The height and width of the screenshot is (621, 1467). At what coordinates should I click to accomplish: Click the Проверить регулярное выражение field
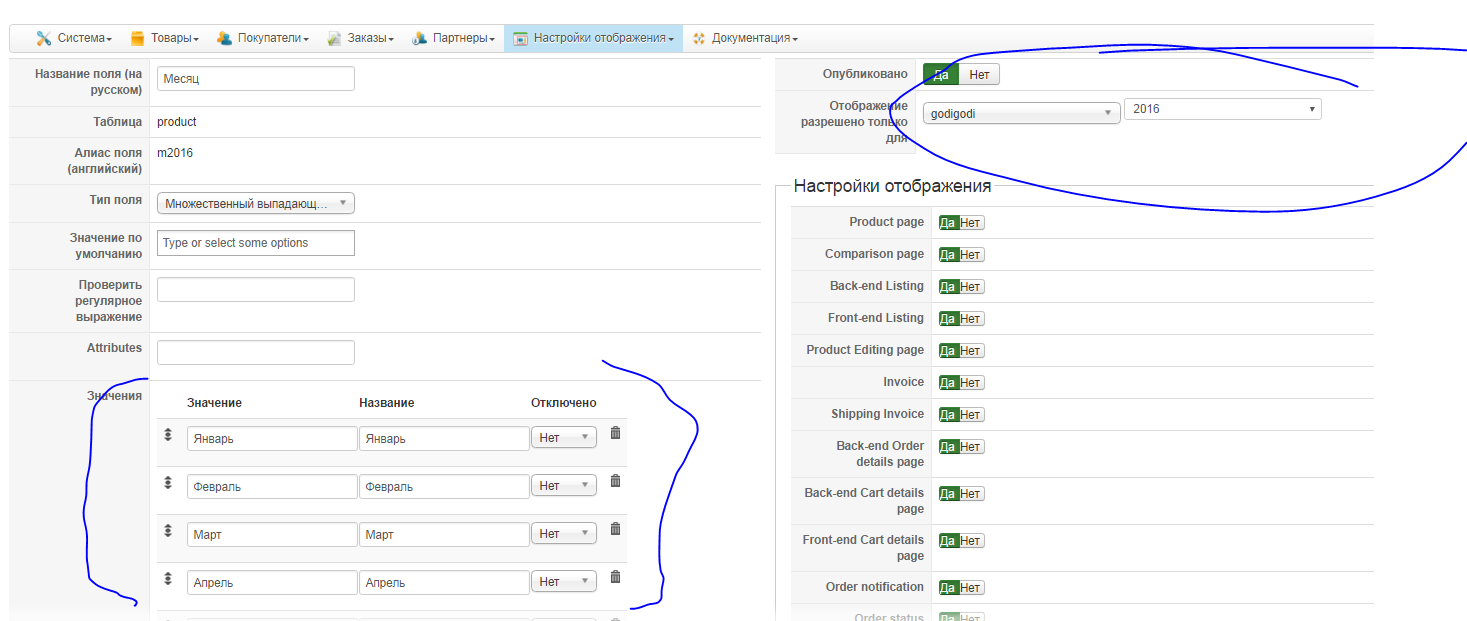pos(256,289)
